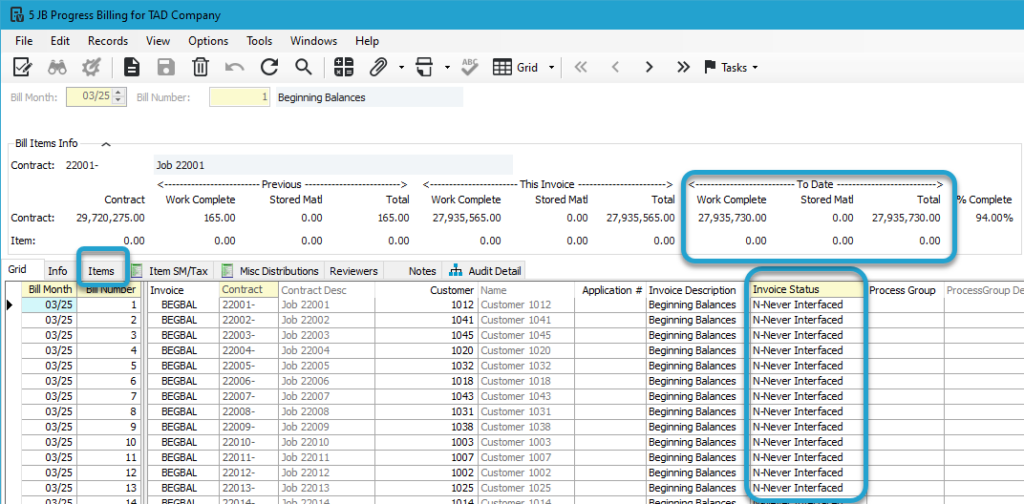The image size is (1024, 504).
Task: Click BEGBAL invoice cell in bill 8 row
Action: click(x=183, y=411)
